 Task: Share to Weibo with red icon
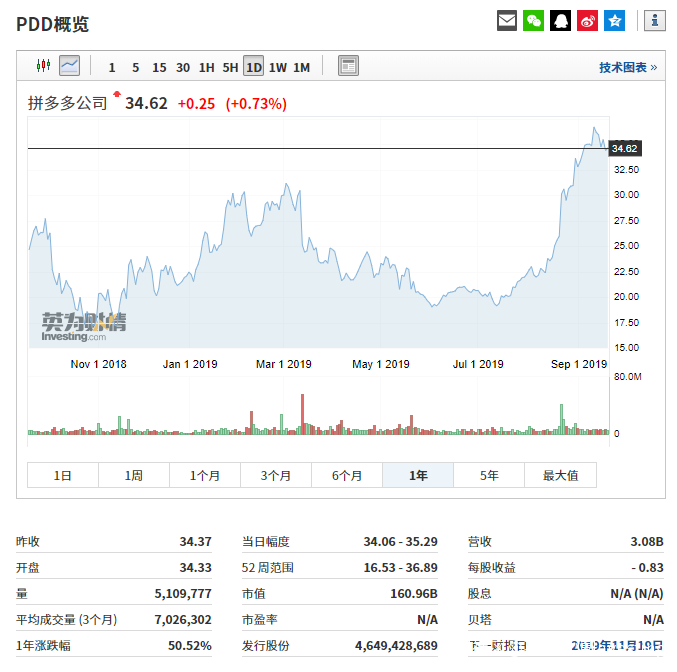(x=587, y=20)
